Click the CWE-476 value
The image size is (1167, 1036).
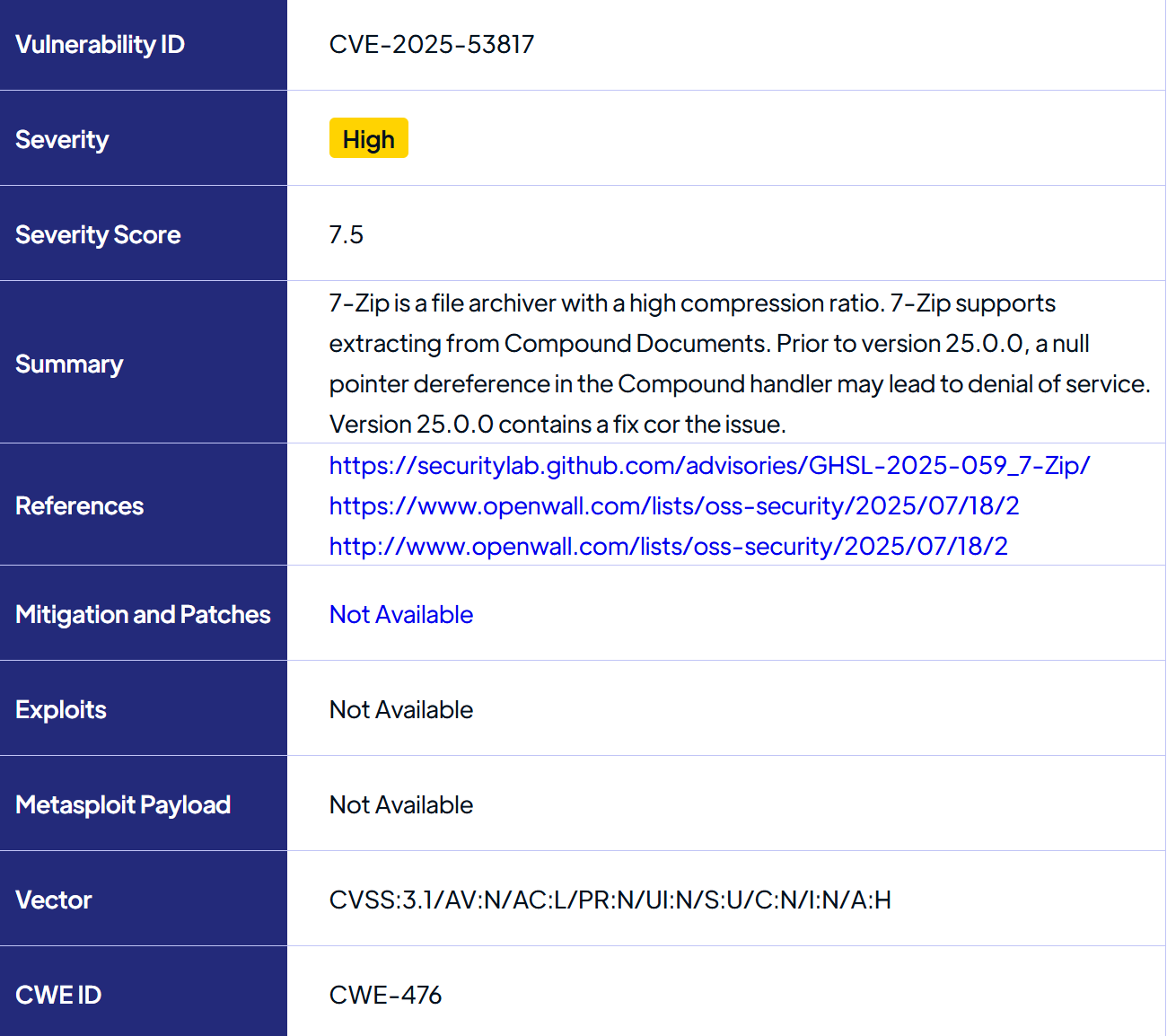pos(386,995)
